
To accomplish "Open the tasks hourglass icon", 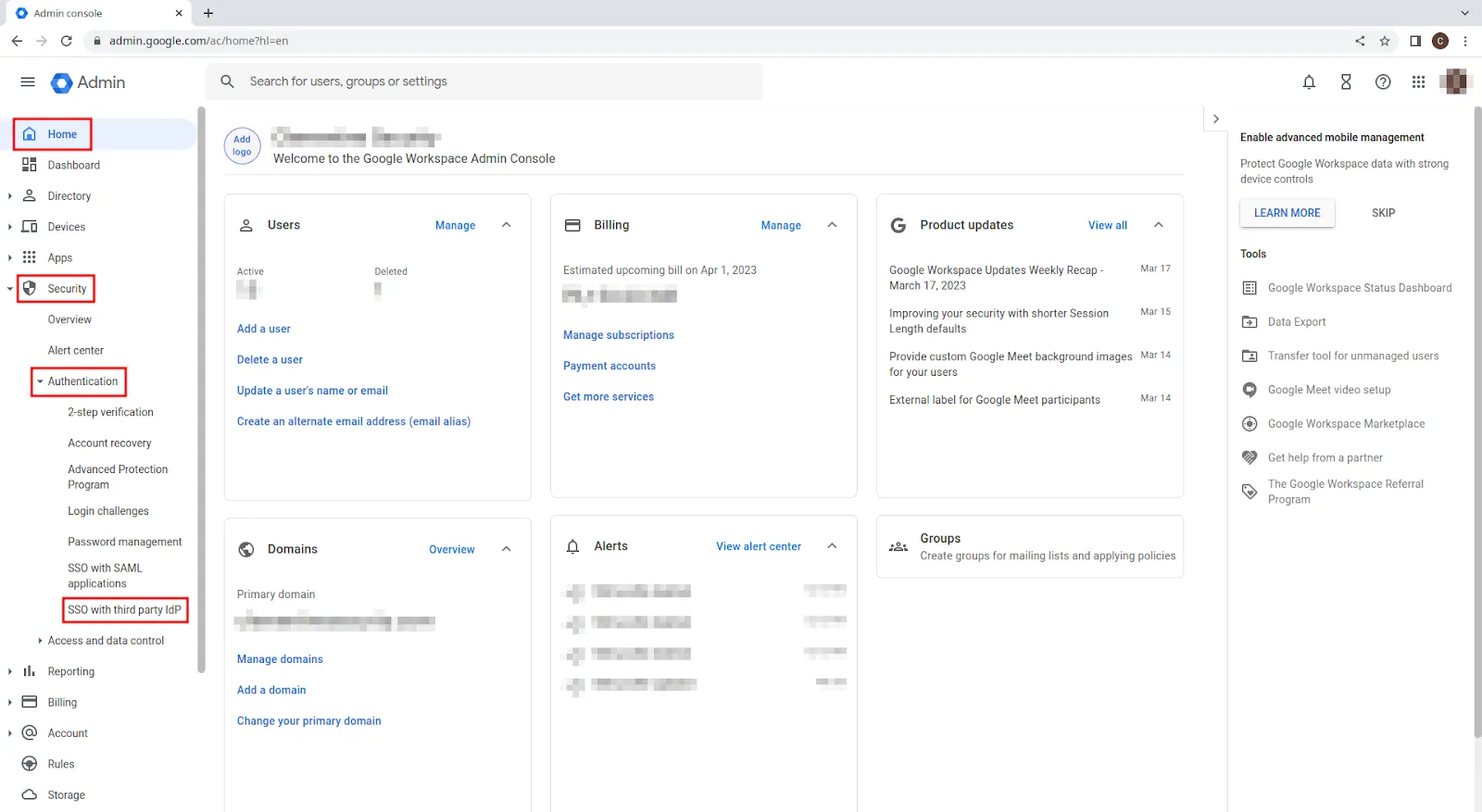I will point(1346,82).
